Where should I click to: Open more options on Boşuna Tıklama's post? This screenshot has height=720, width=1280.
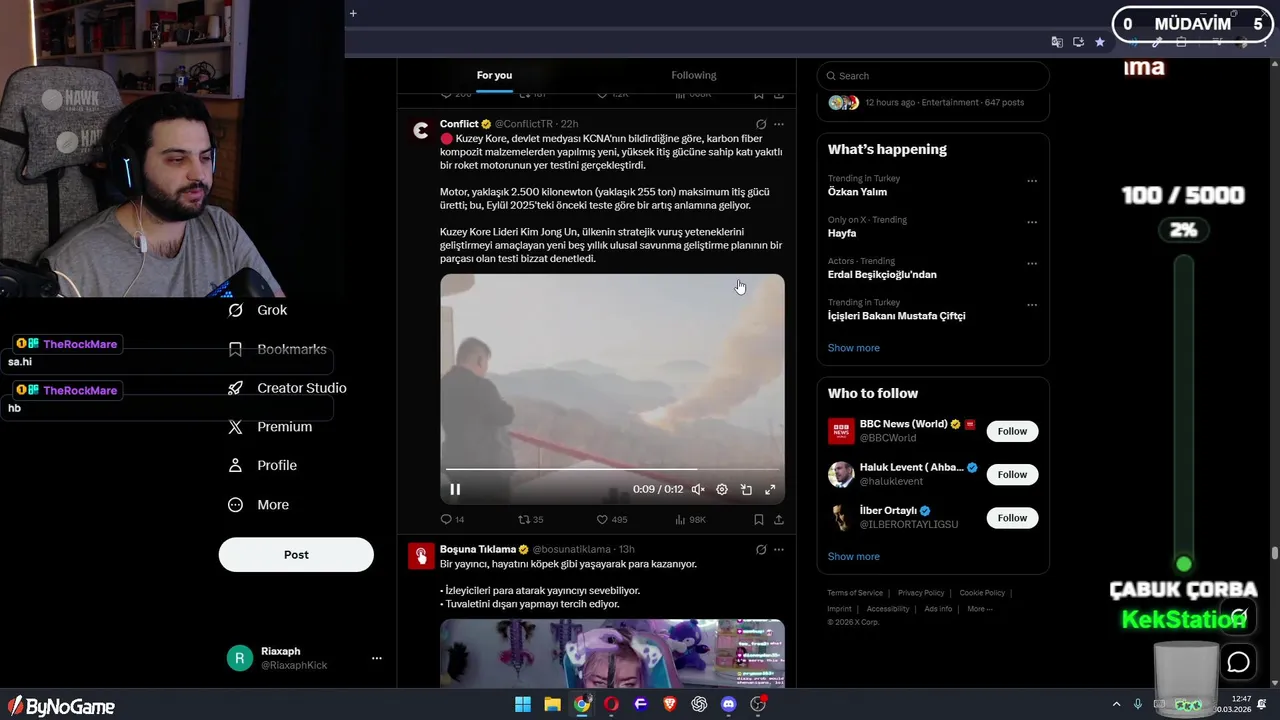pos(779,549)
